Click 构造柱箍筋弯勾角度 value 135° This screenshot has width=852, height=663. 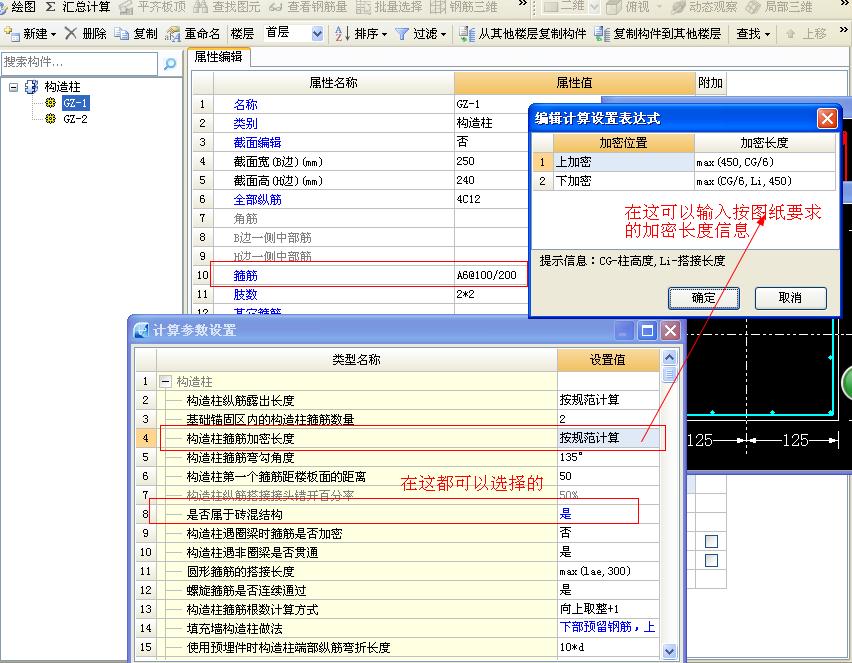[608, 457]
